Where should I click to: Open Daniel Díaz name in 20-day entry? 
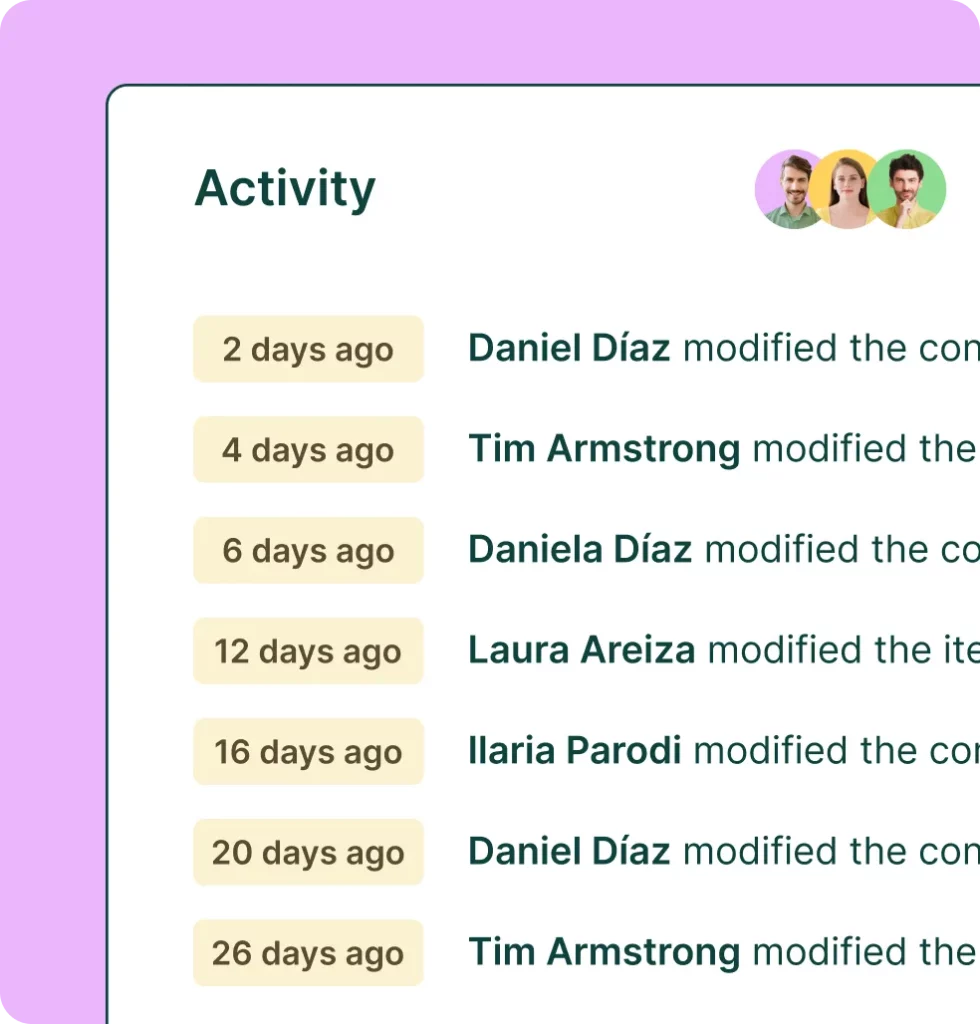[x=569, y=851]
